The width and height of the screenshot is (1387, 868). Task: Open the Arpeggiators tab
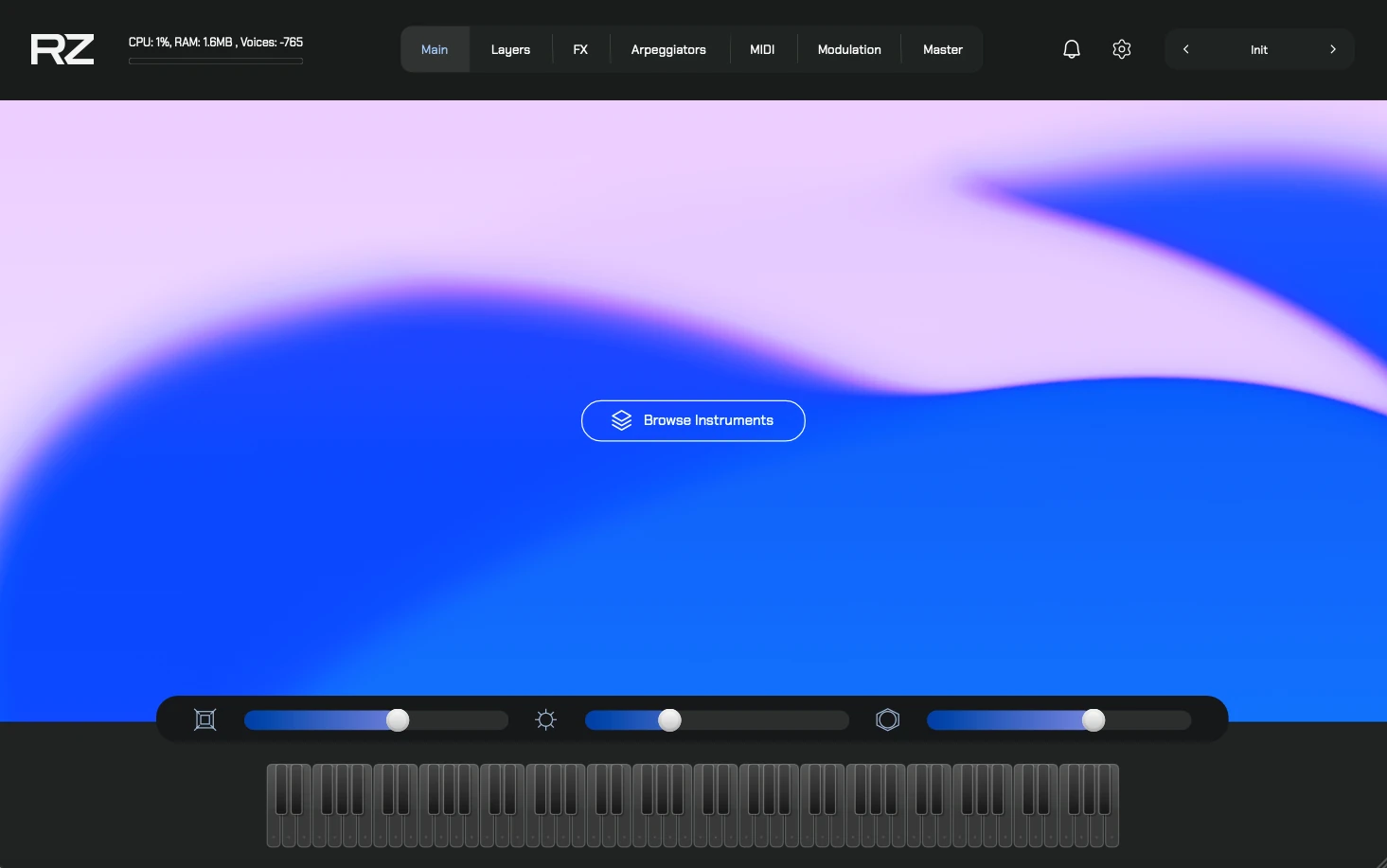tap(668, 49)
